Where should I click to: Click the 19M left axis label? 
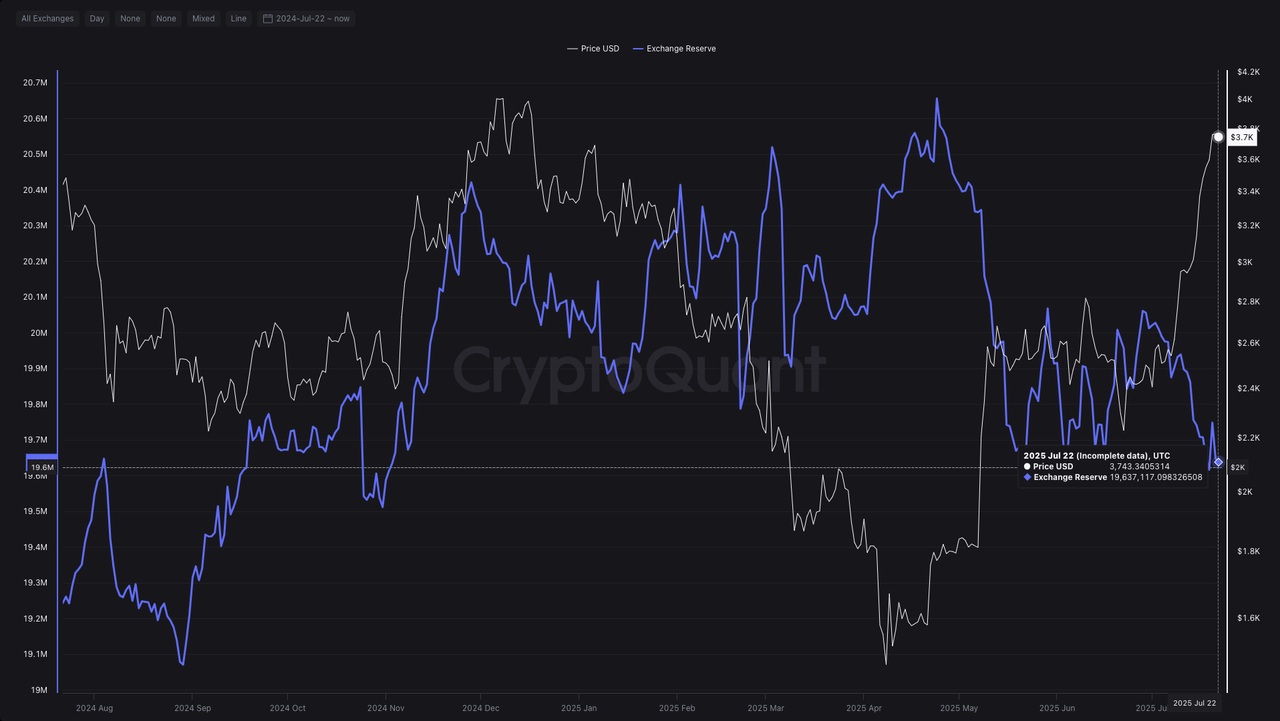(39, 690)
